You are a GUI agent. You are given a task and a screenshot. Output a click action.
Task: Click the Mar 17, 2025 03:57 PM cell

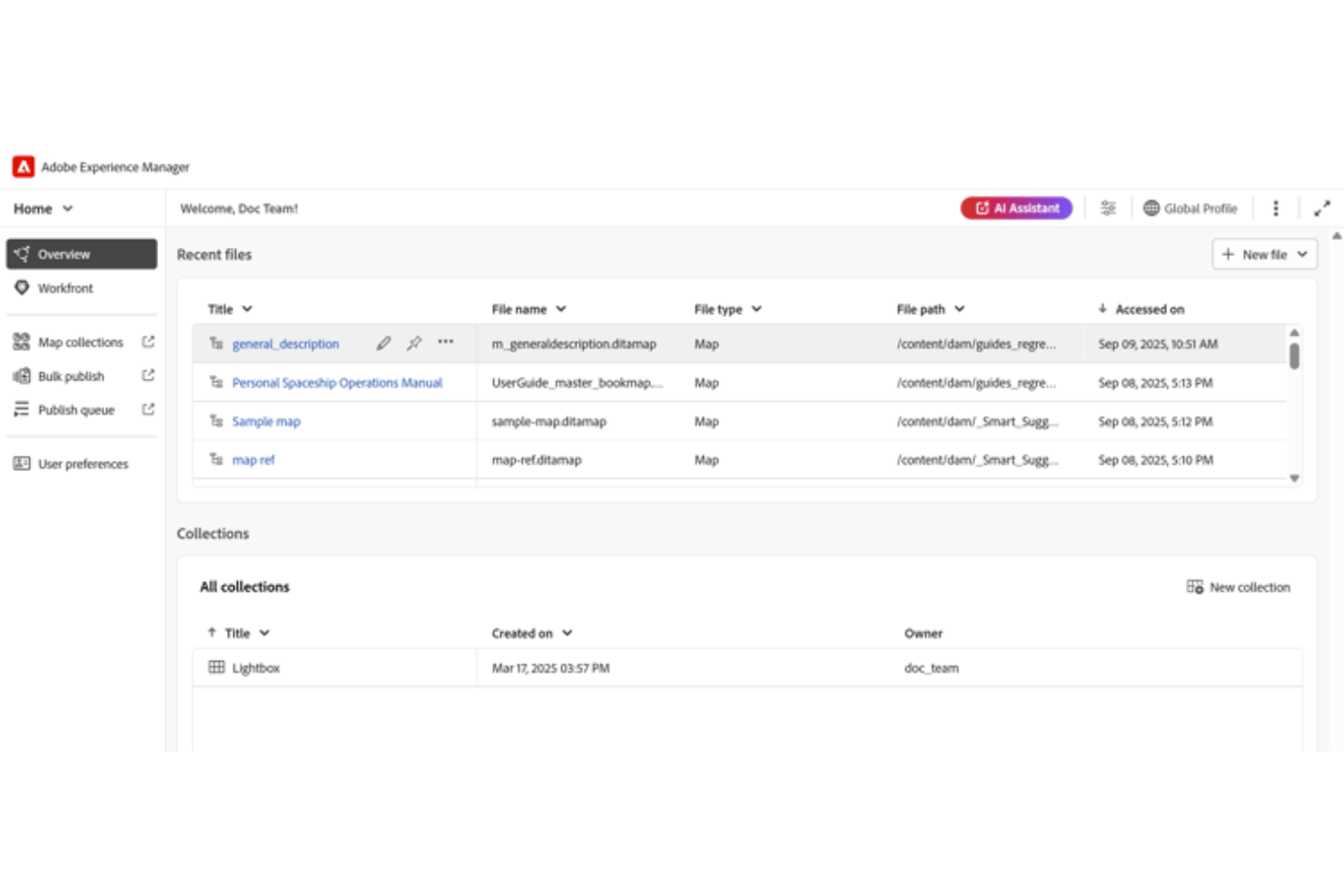point(550,668)
